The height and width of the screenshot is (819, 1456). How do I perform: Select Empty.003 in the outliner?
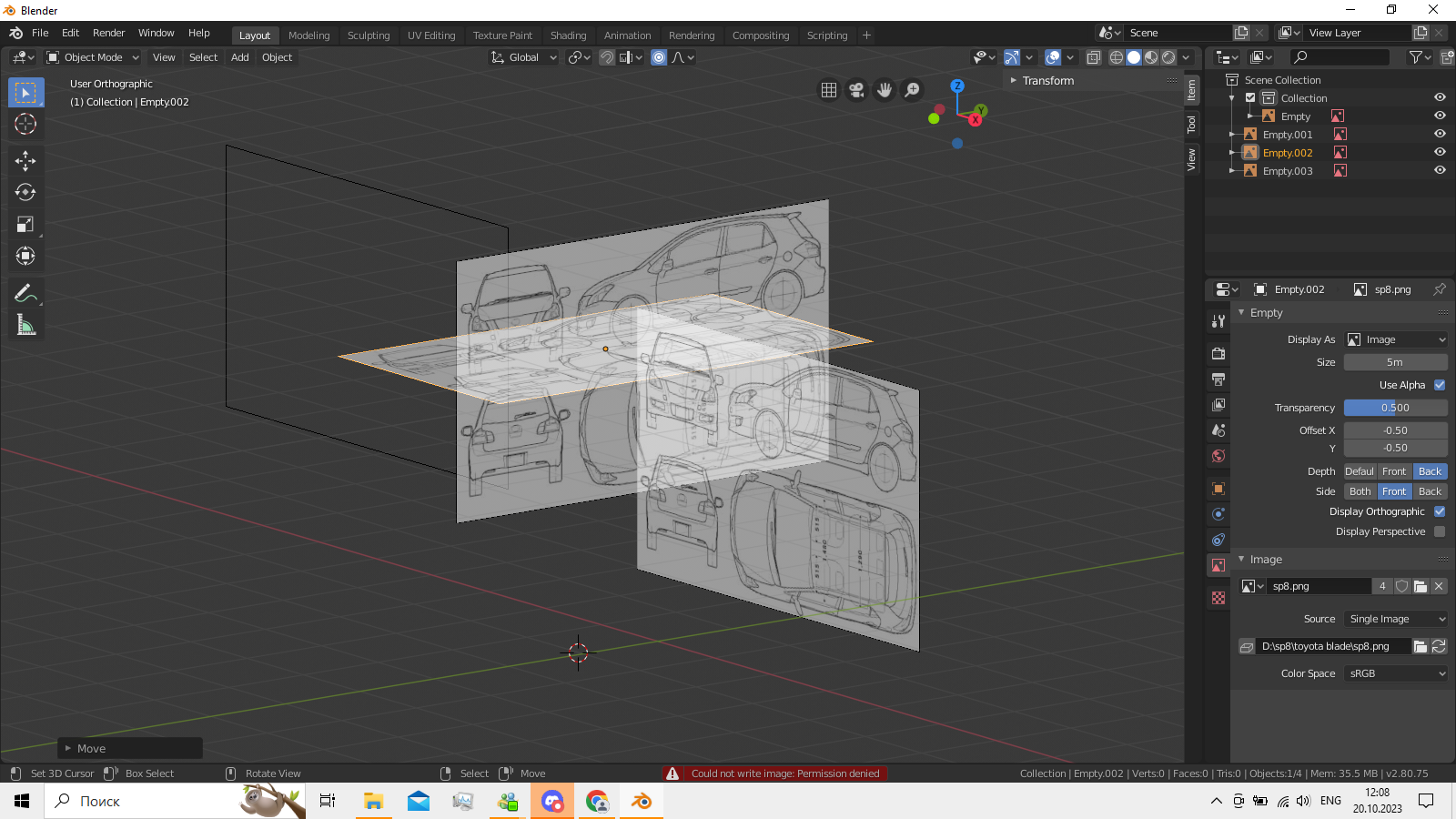(1288, 171)
